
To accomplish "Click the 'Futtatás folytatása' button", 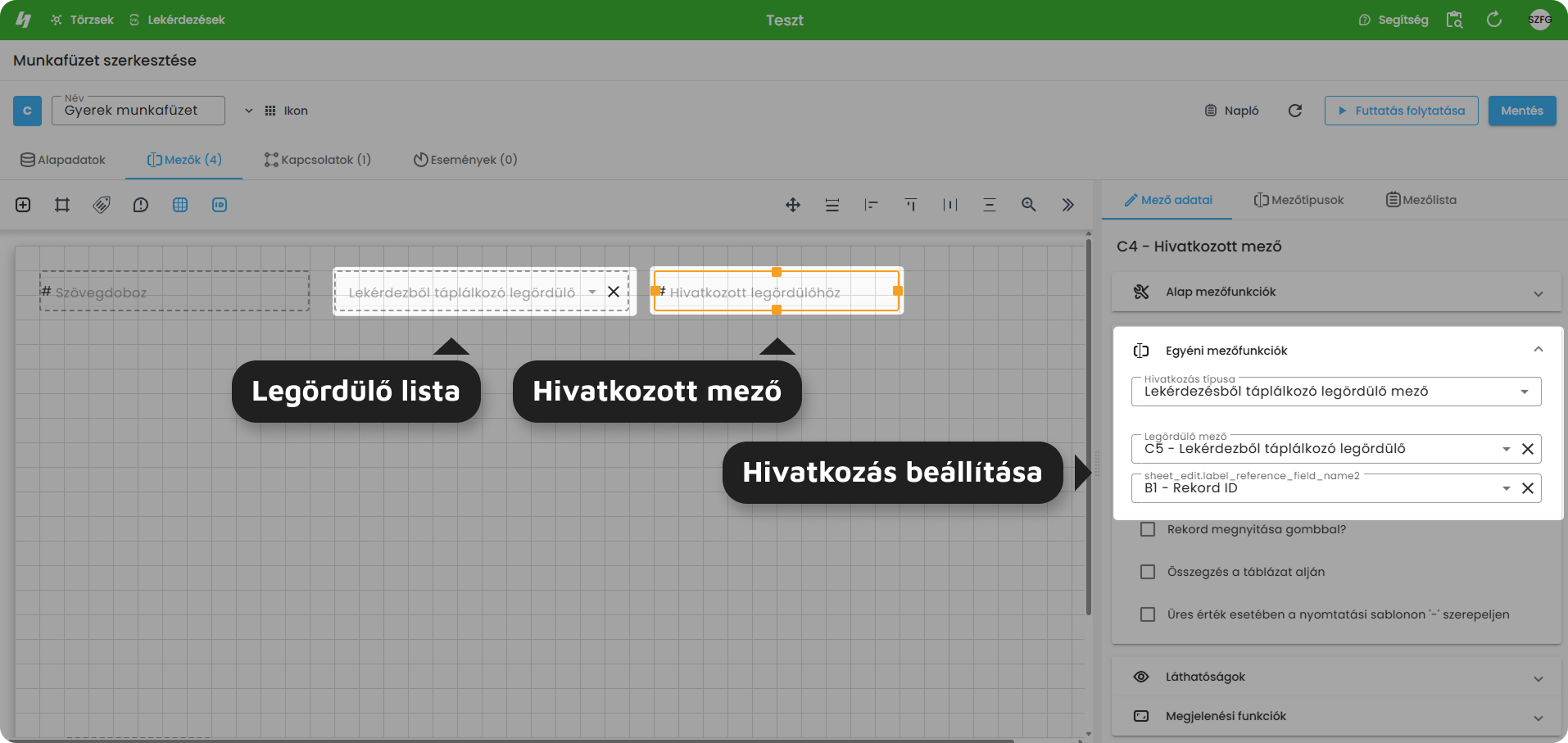I will (x=1401, y=111).
